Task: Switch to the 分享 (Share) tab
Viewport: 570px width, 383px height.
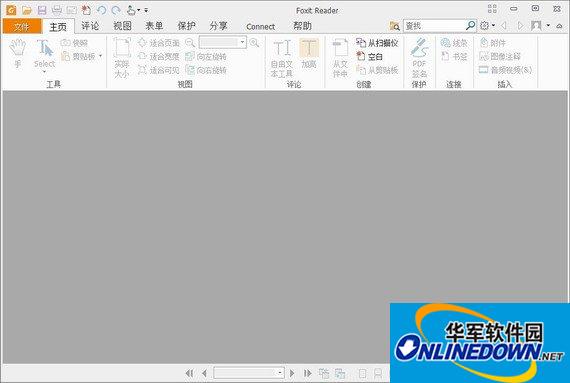Action: point(218,26)
